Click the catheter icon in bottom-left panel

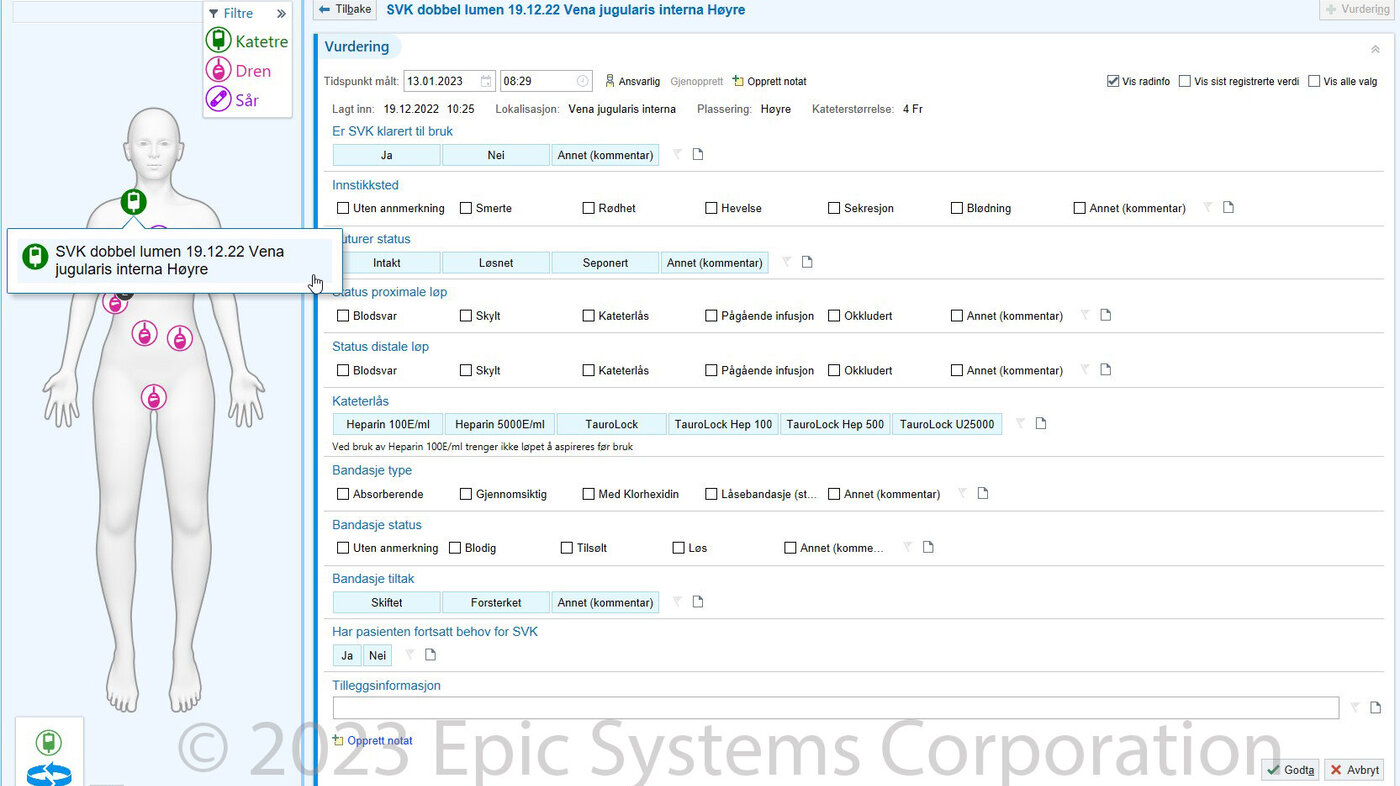[x=48, y=743]
